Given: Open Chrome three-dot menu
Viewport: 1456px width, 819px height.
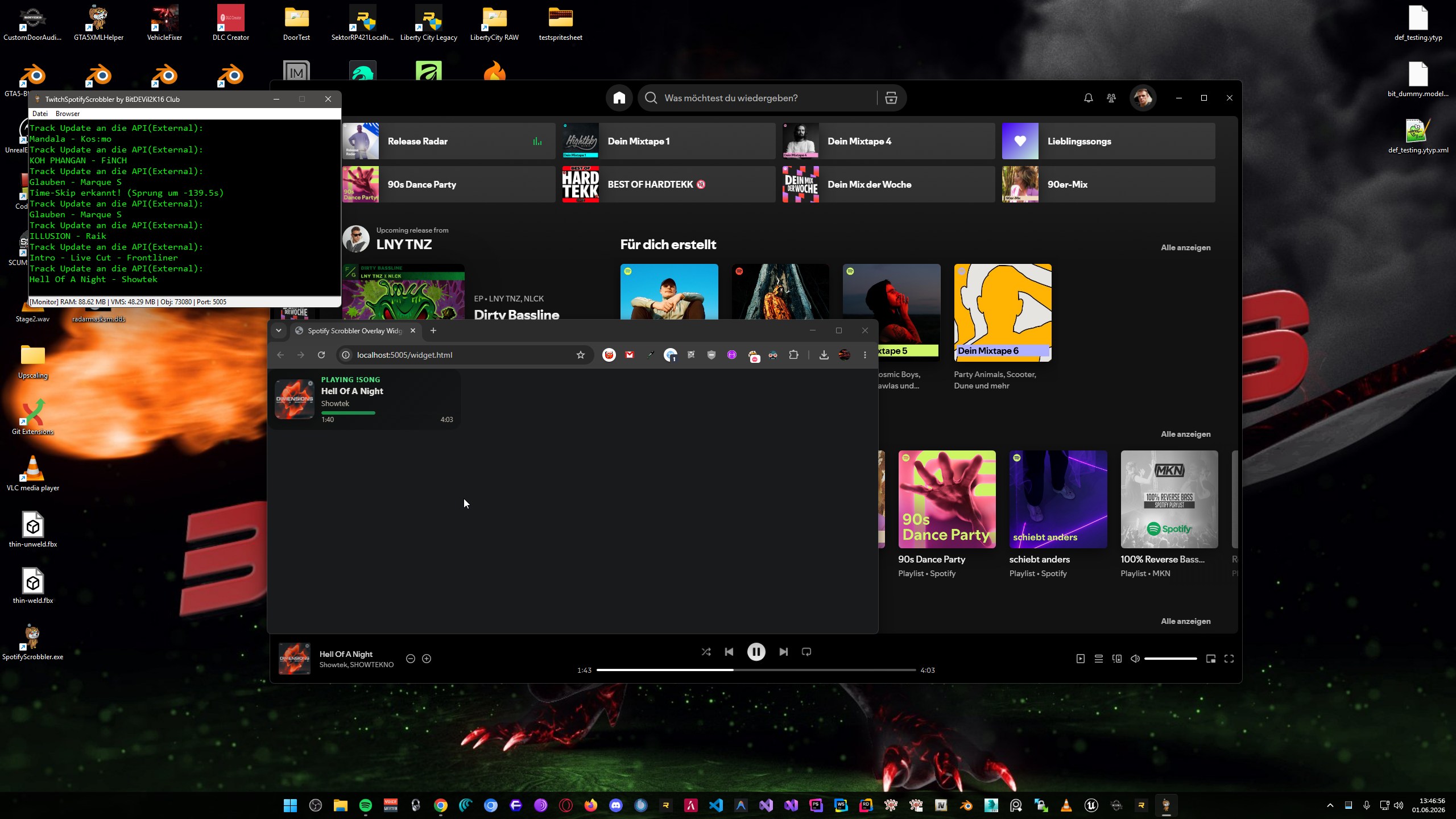Looking at the screenshot, I should click(865, 355).
